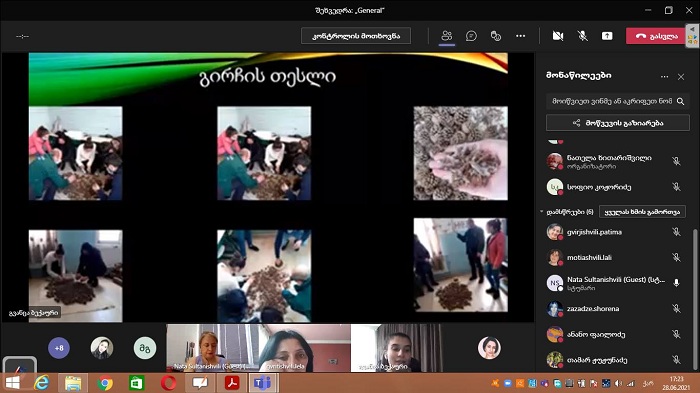The image size is (700, 393).
Task: Click the NS avatar of Nata Sultanishvili
Action: click(x=554, y=283)
